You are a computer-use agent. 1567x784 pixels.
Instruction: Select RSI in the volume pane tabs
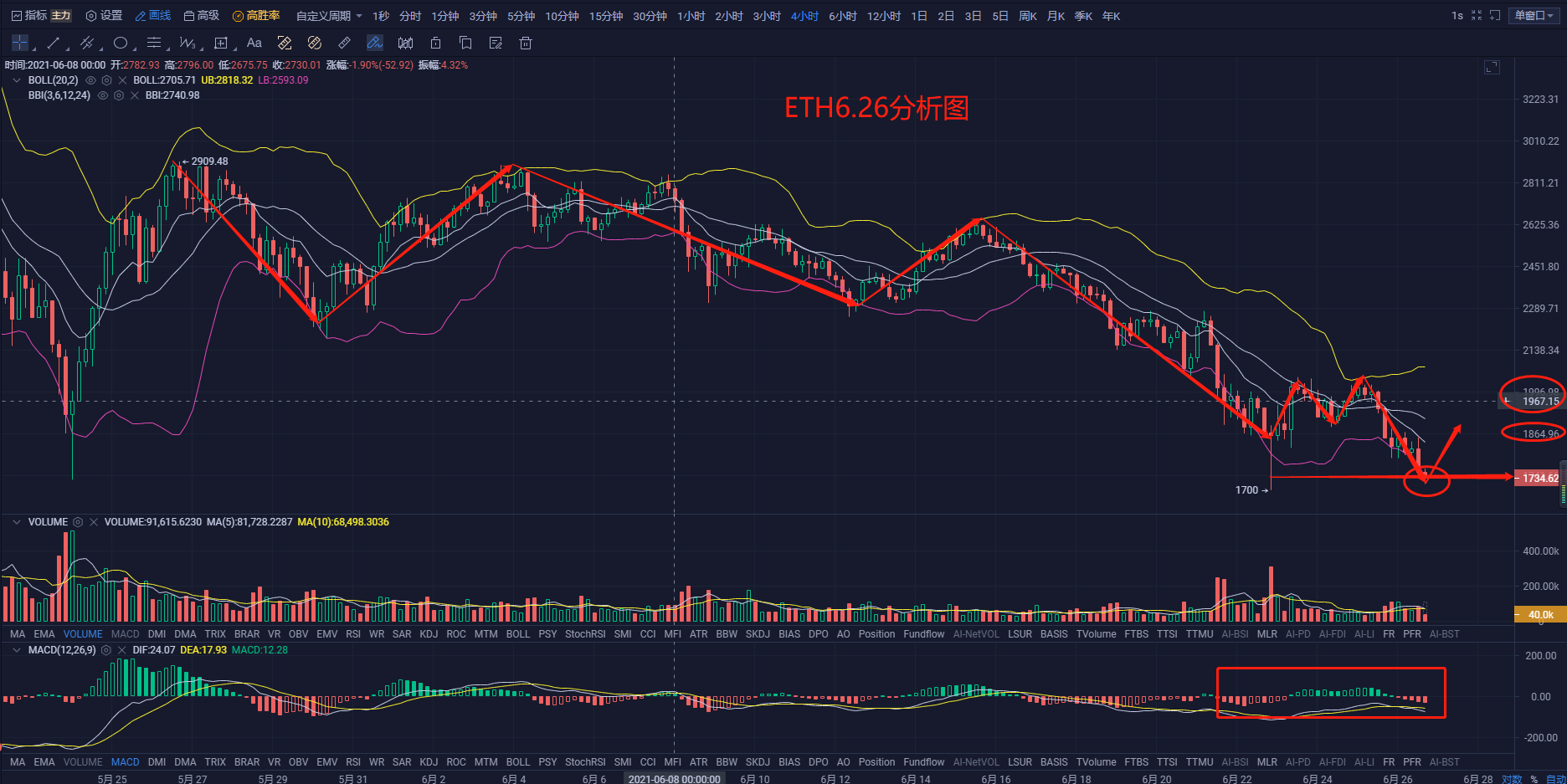point(353,634)
